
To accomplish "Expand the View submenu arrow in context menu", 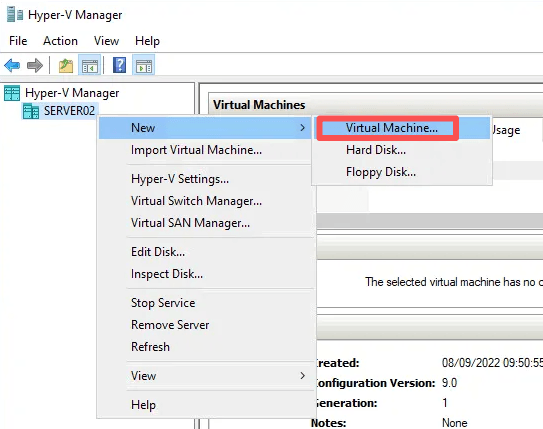I will point(302,376).
